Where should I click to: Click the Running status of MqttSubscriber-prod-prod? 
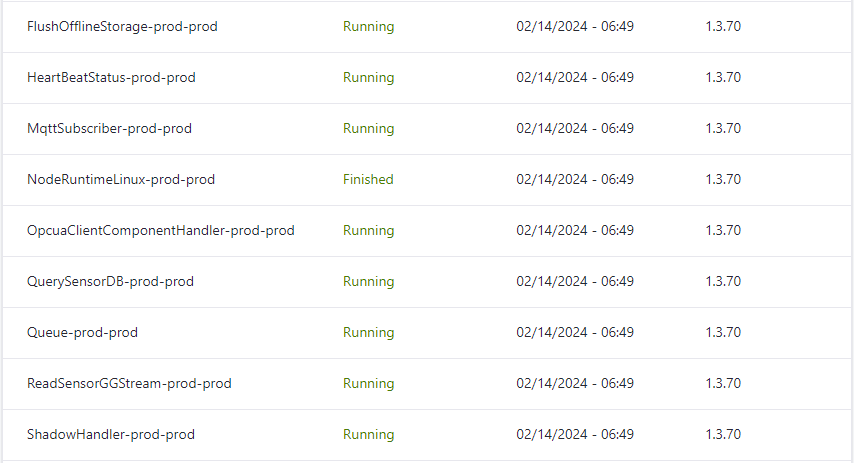point(368,129)
